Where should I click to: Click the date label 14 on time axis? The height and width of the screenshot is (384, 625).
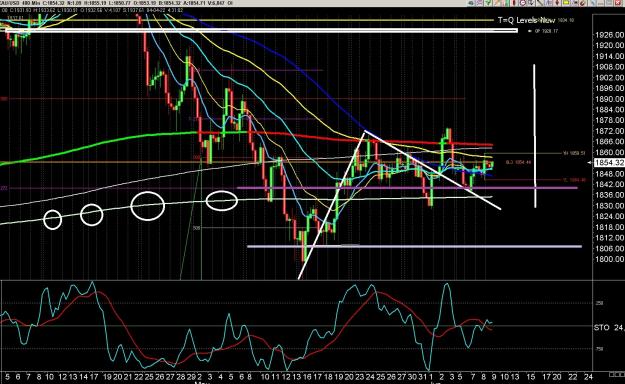click(x=83, y=377)
